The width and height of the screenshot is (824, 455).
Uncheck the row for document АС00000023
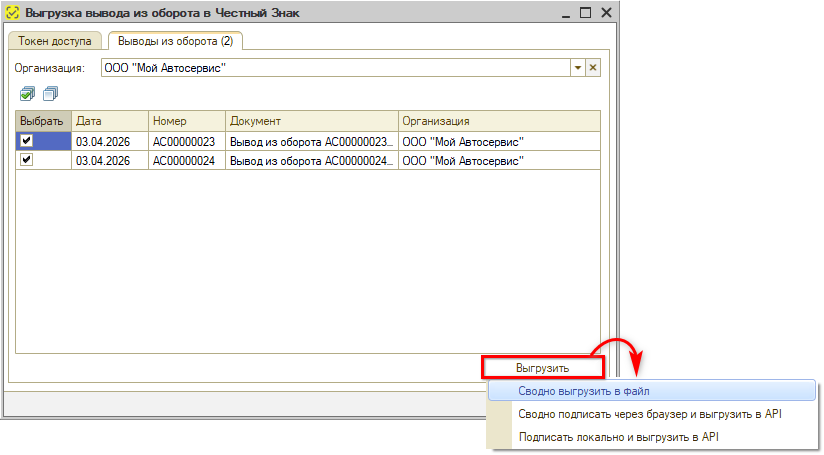27,141
